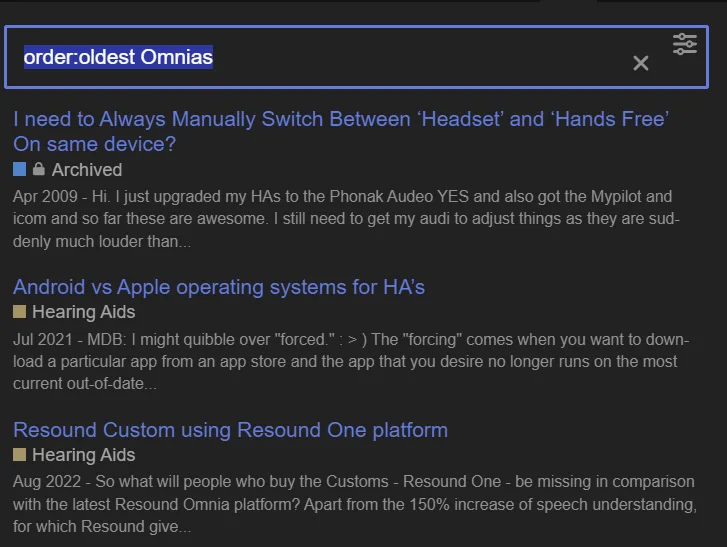This screenshot has width=727, height=547.
Task: Click the Aug 2022 result excerpt
Action: click(355, 504)
